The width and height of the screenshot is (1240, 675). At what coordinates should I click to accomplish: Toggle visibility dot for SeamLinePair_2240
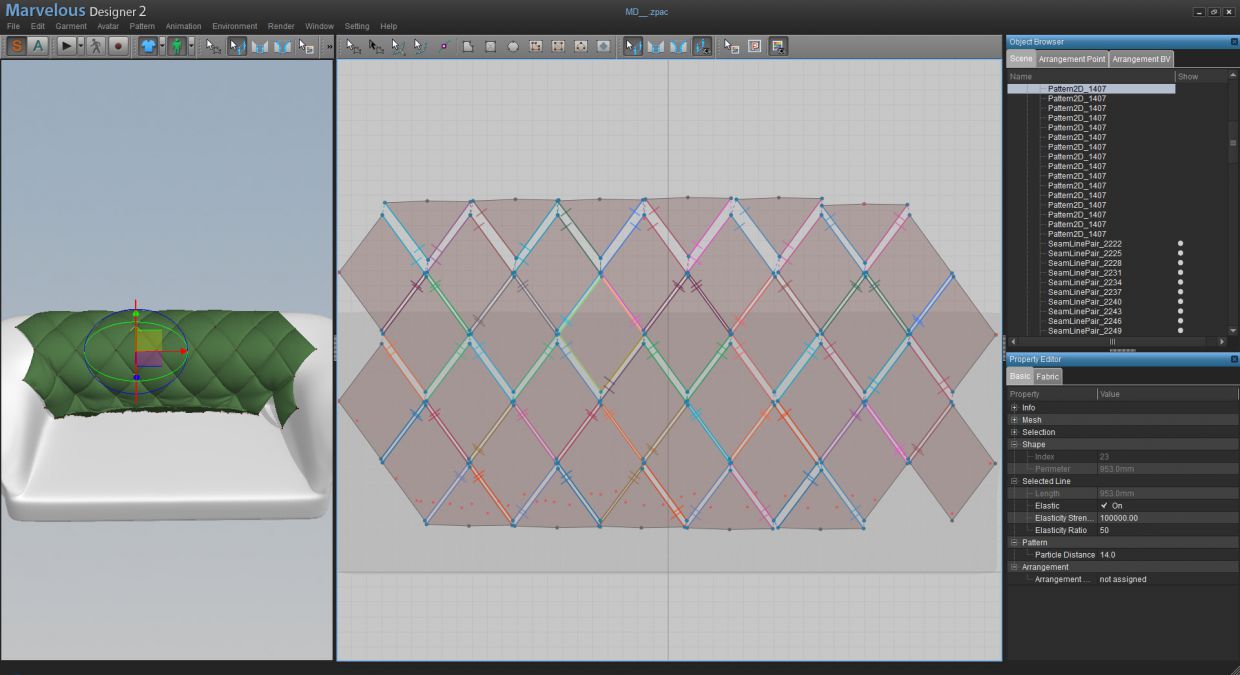click(x=1180, y=301)
